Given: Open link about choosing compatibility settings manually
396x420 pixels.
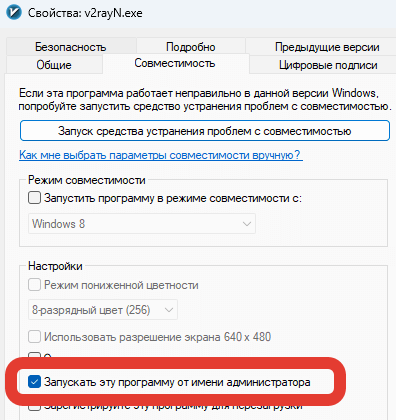Looking at the screenshot, I should click(x=161, y=155).
